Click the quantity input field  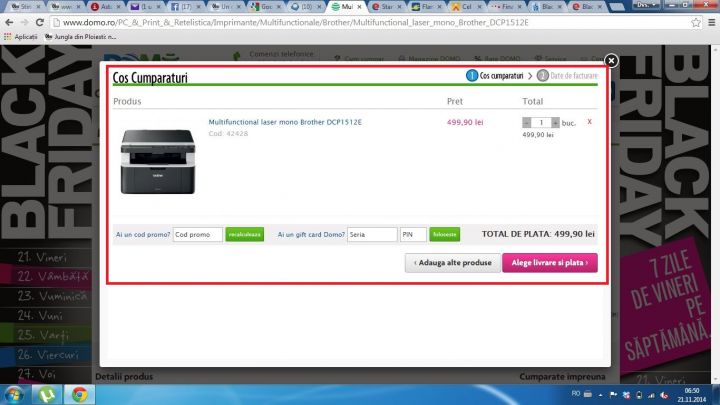pyautogui.click(x=541, y=122)
